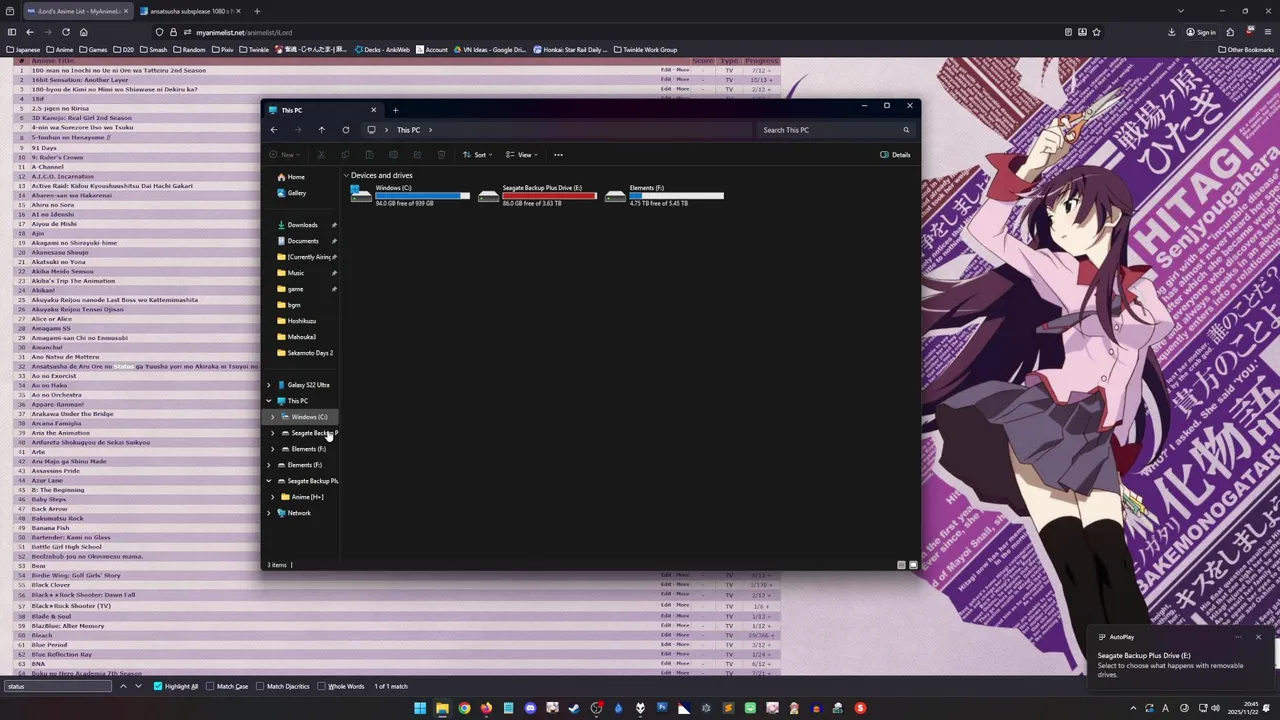
Task: Click the current folder icon in address bar
Action: 371,130
